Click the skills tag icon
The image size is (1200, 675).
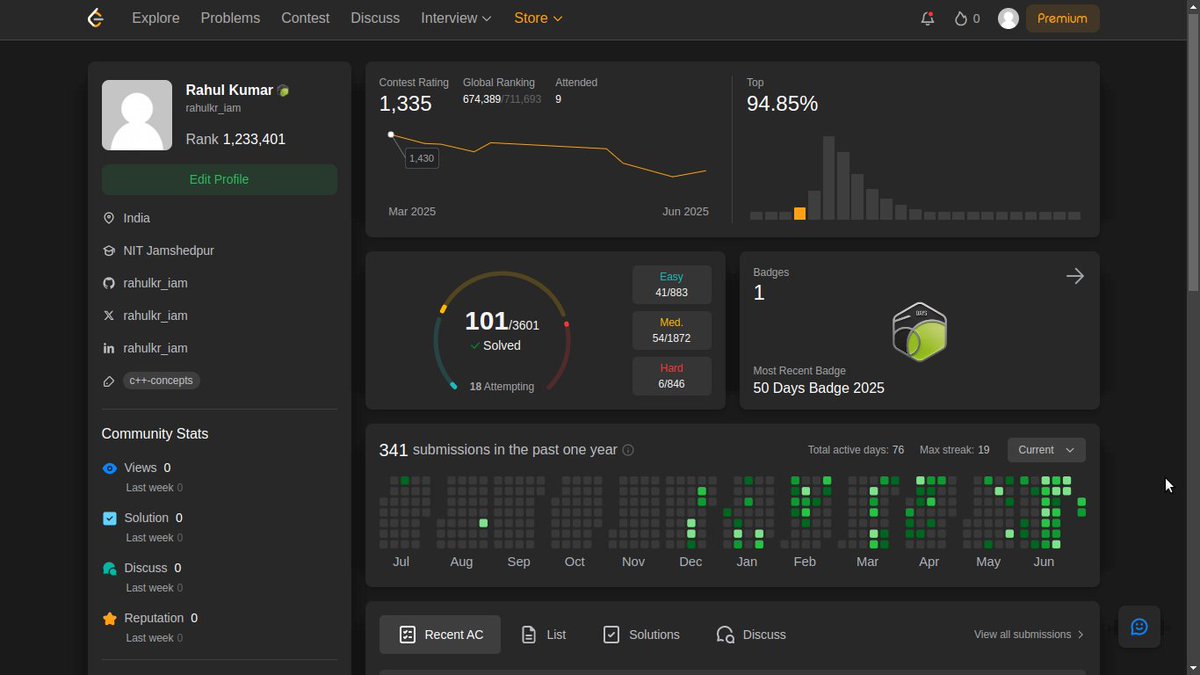point(109,381)
